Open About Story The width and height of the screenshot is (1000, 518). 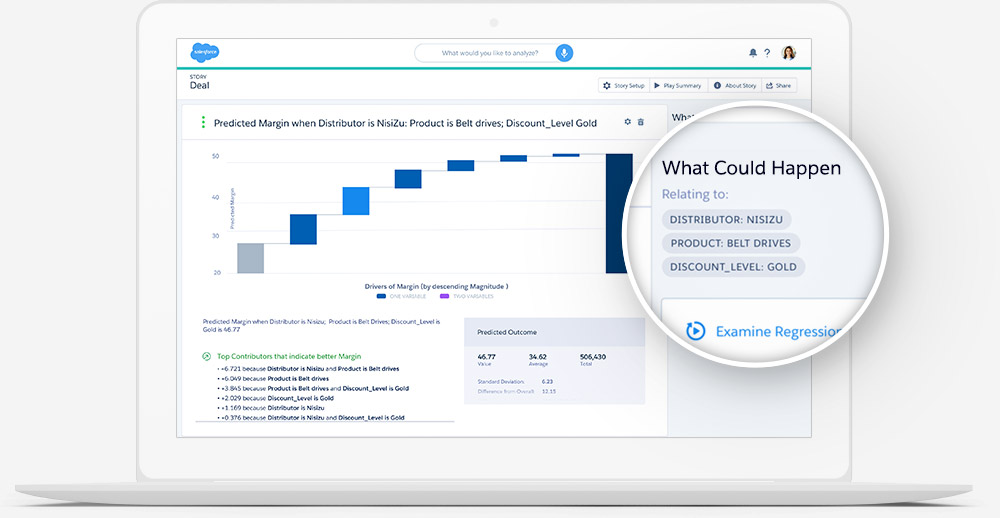pyautogui.click(x=735, y=85)
